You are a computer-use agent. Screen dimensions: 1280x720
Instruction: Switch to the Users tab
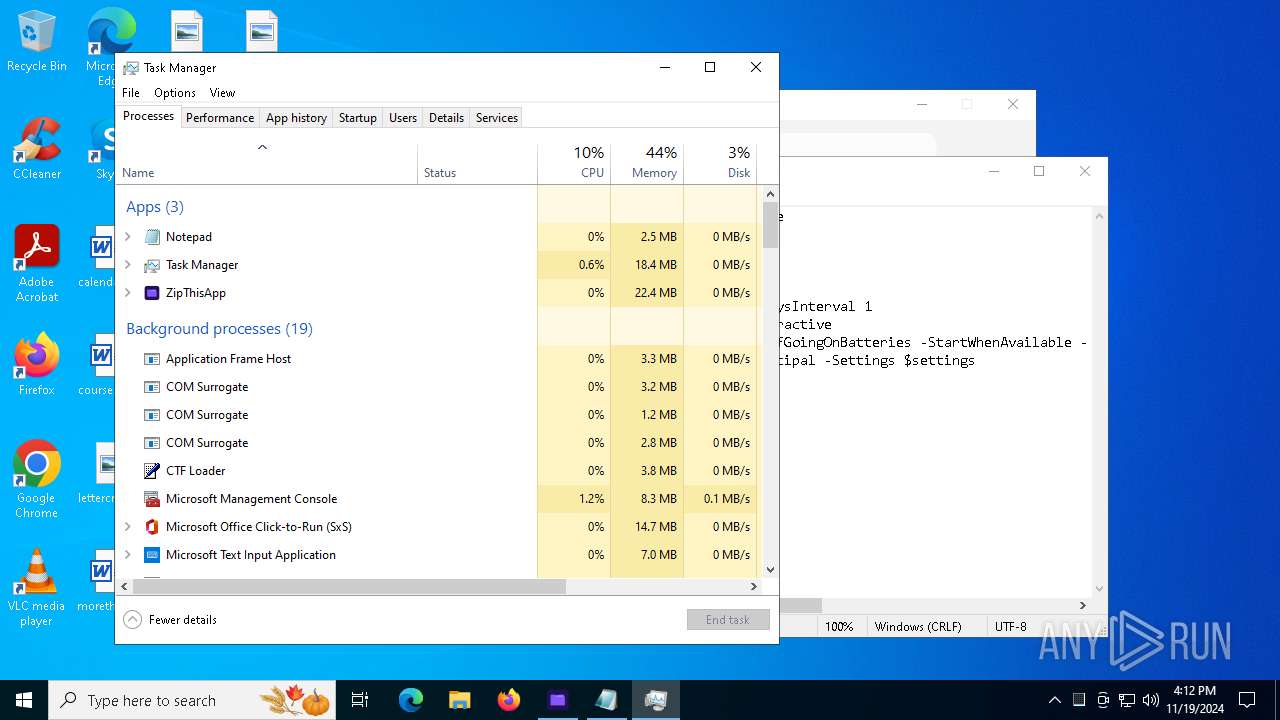(x=403, y=118)
